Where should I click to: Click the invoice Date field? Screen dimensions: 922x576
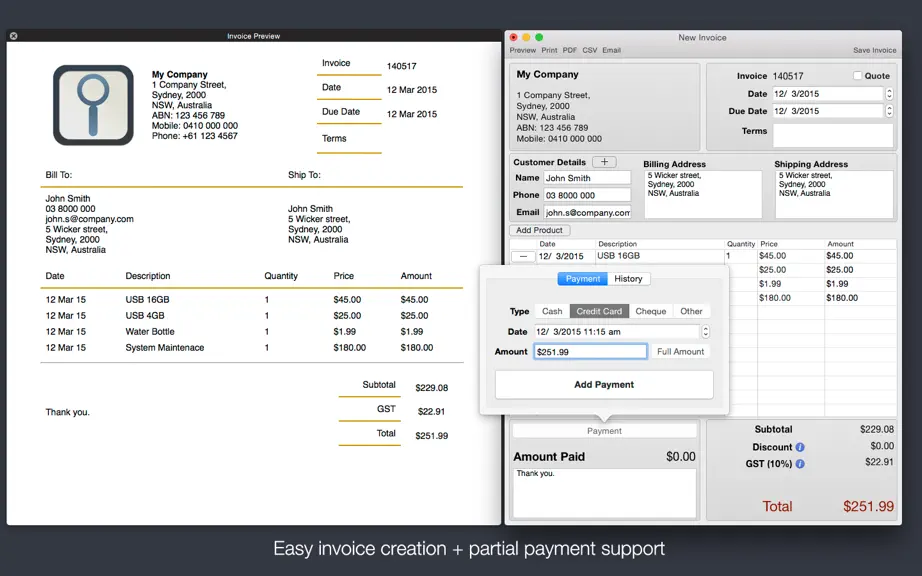[828, 93]
